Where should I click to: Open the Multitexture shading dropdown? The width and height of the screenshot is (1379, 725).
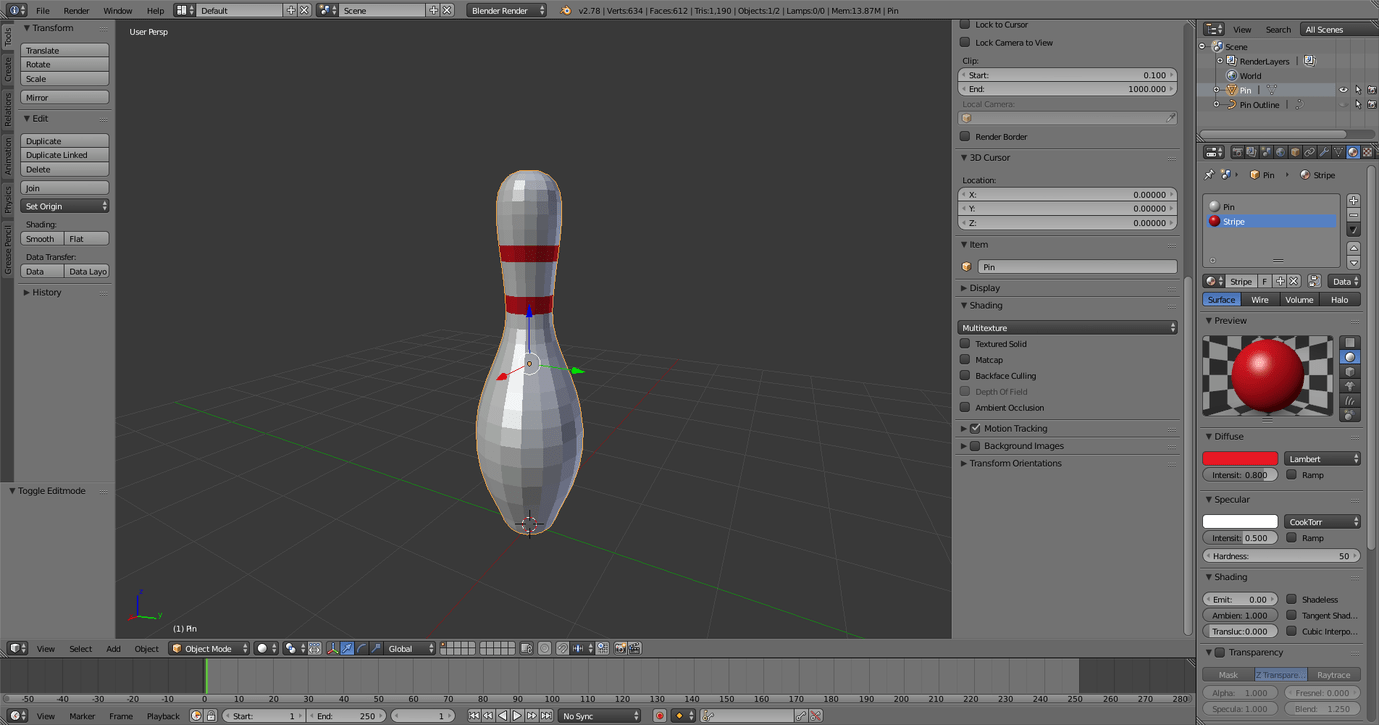(x=1067, y=328)
